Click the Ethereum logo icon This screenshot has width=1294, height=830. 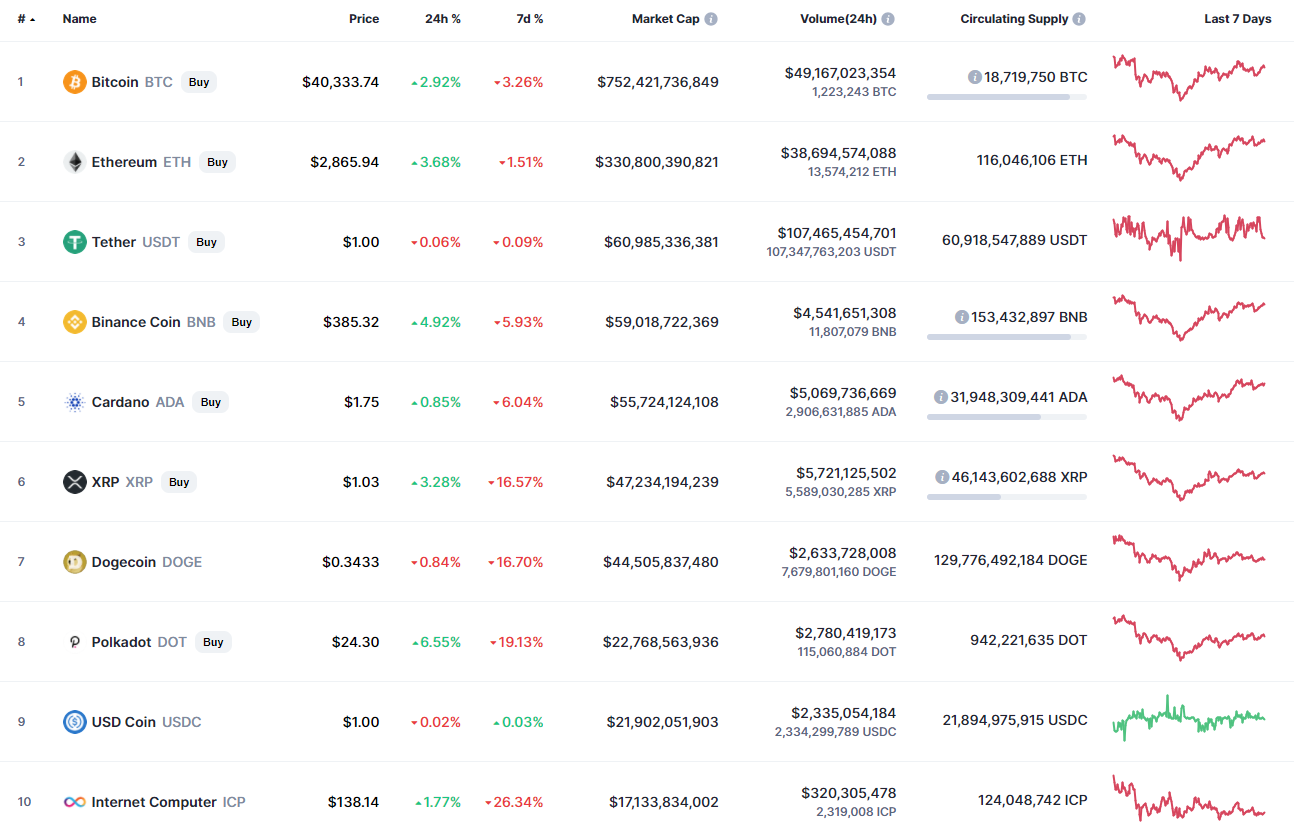coord(75,162)
